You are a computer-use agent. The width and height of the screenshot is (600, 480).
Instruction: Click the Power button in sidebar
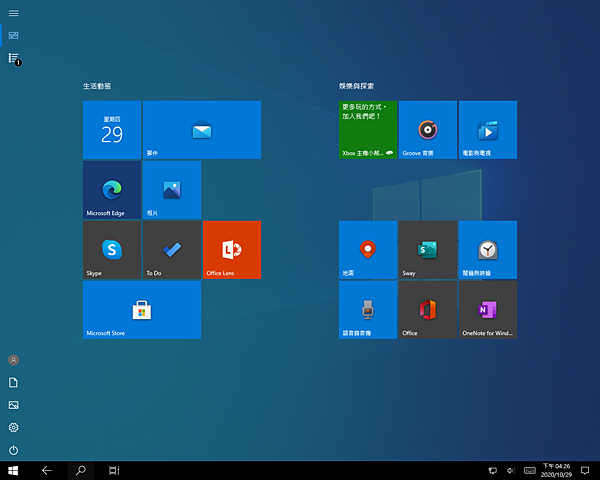[x=13, y=451]
